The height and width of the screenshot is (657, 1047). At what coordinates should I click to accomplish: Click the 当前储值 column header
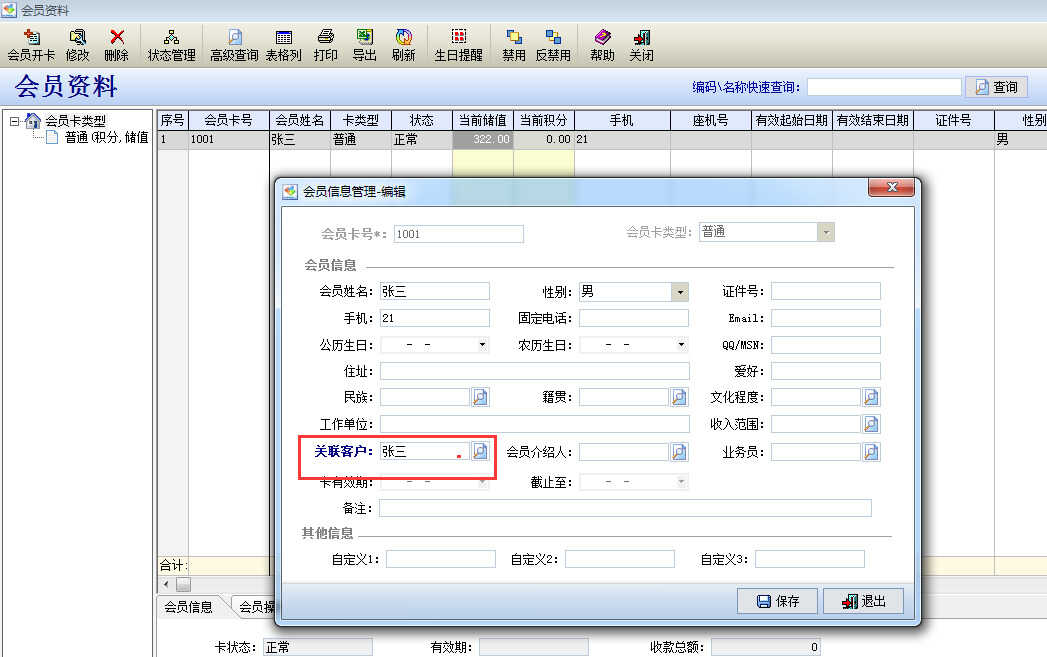483,120
